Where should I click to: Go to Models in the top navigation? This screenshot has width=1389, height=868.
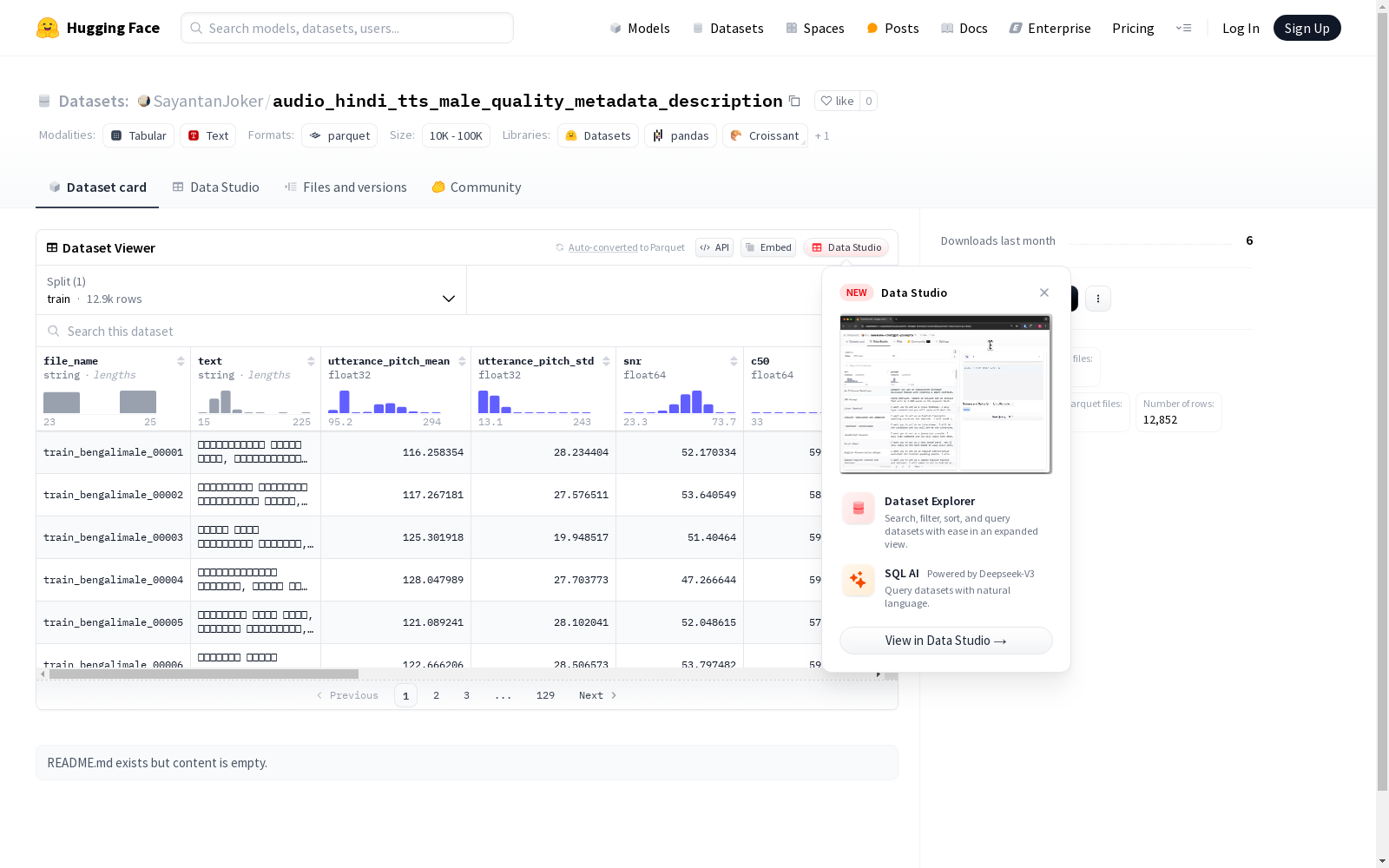640,28
